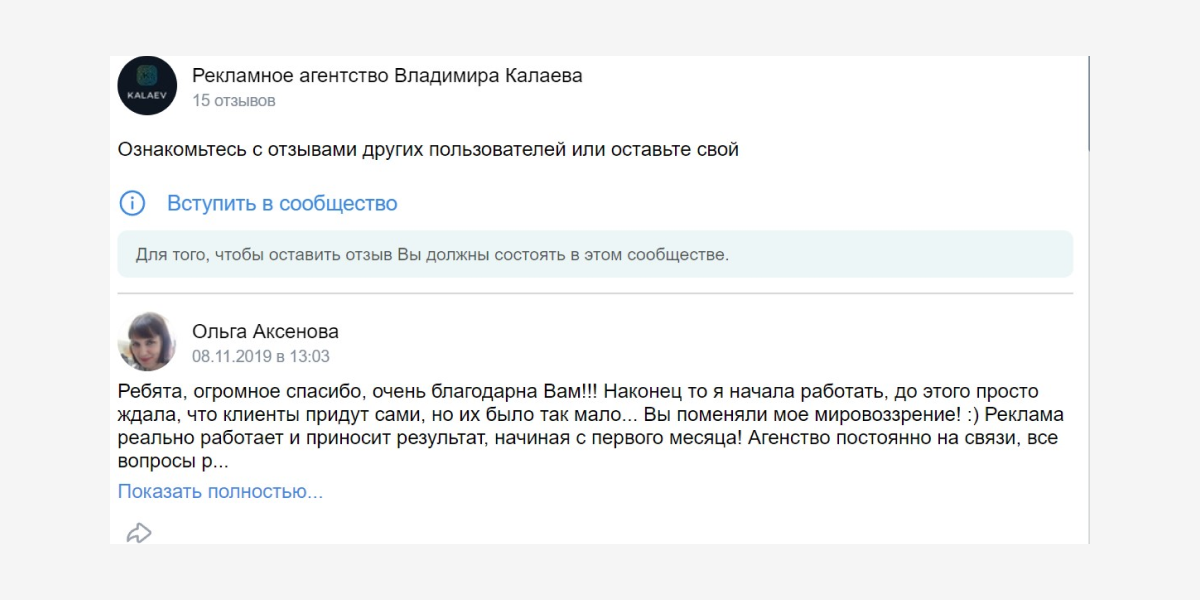Click the review date 08.11.2019 в 13:03
This screenshot has height=600, width=1200.
point(260,356)
